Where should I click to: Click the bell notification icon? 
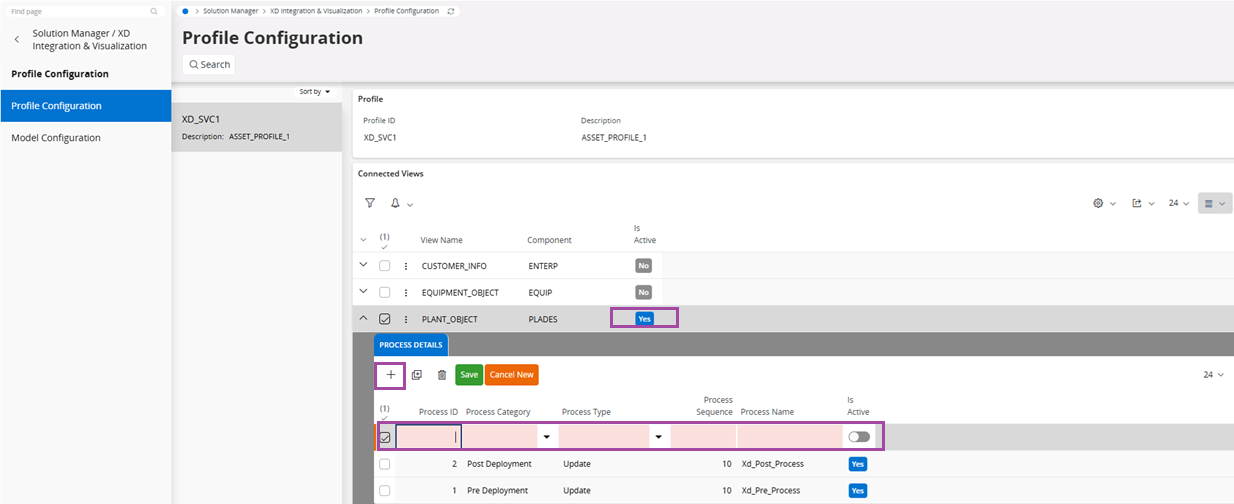click(396, 203)
